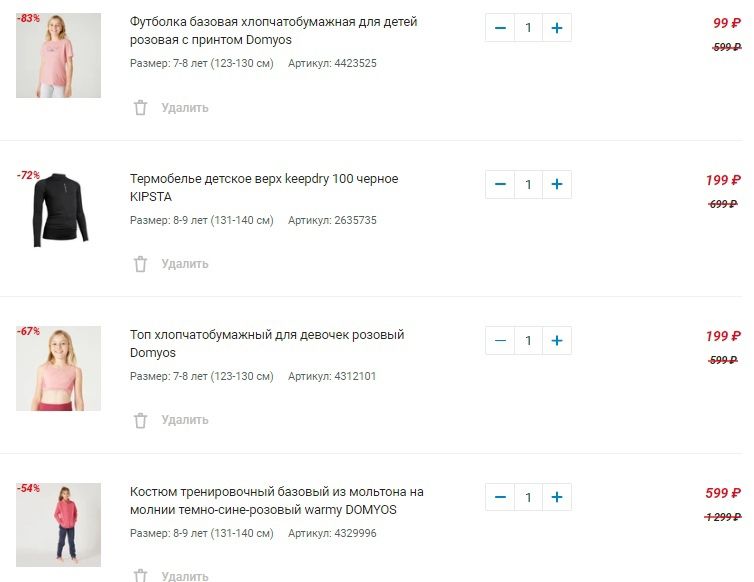Click trash icon for pink Domyos t-shirt
Image resolution: width=754 pixels, height=582 pixels.
141,107
